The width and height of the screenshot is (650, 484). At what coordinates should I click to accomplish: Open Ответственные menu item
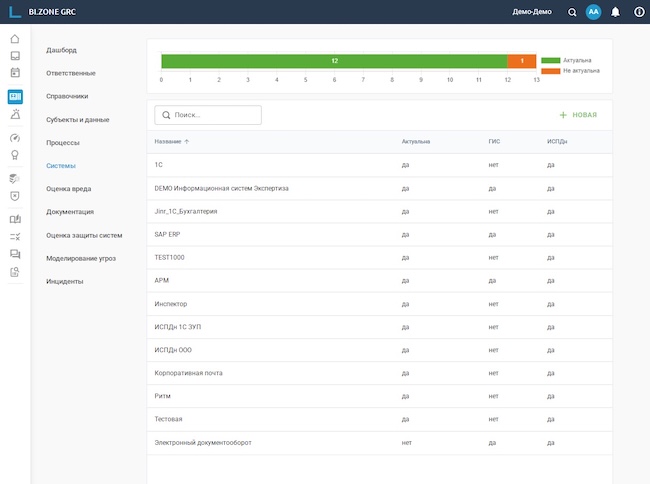tap(71, 73)
